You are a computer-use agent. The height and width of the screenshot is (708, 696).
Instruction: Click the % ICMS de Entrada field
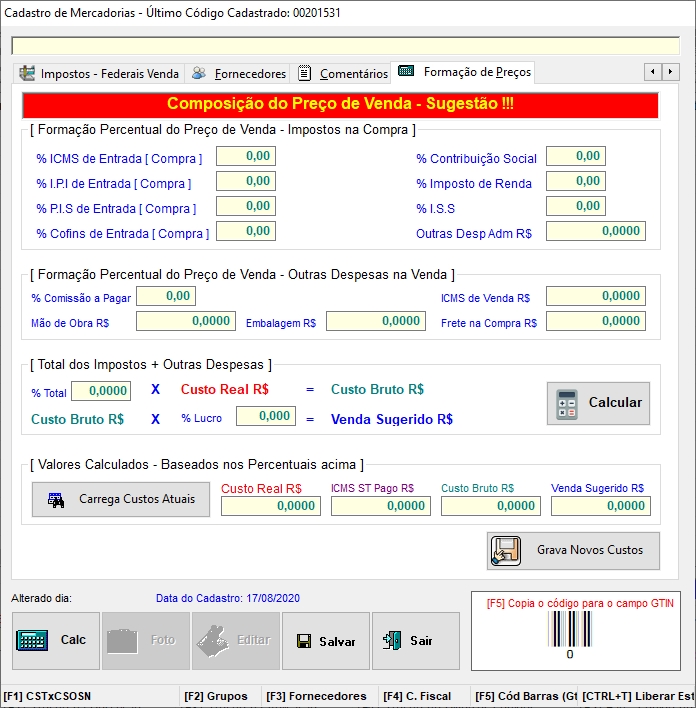click(x=246, y=156)
